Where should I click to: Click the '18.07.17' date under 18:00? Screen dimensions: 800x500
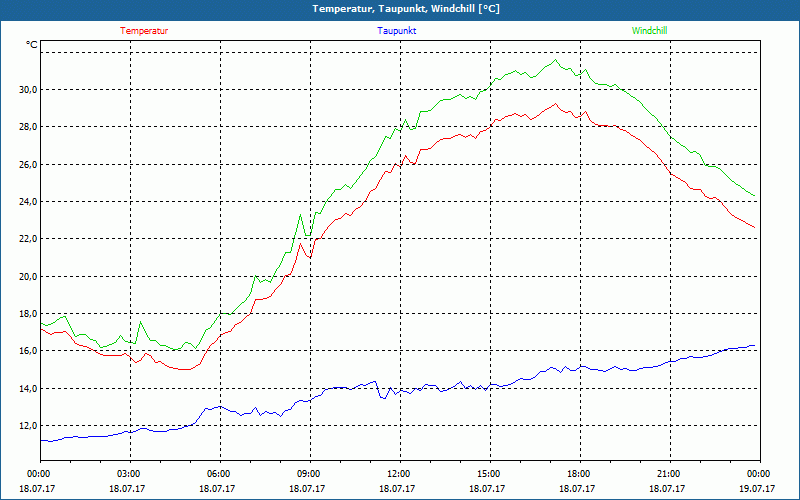point(578,489)
